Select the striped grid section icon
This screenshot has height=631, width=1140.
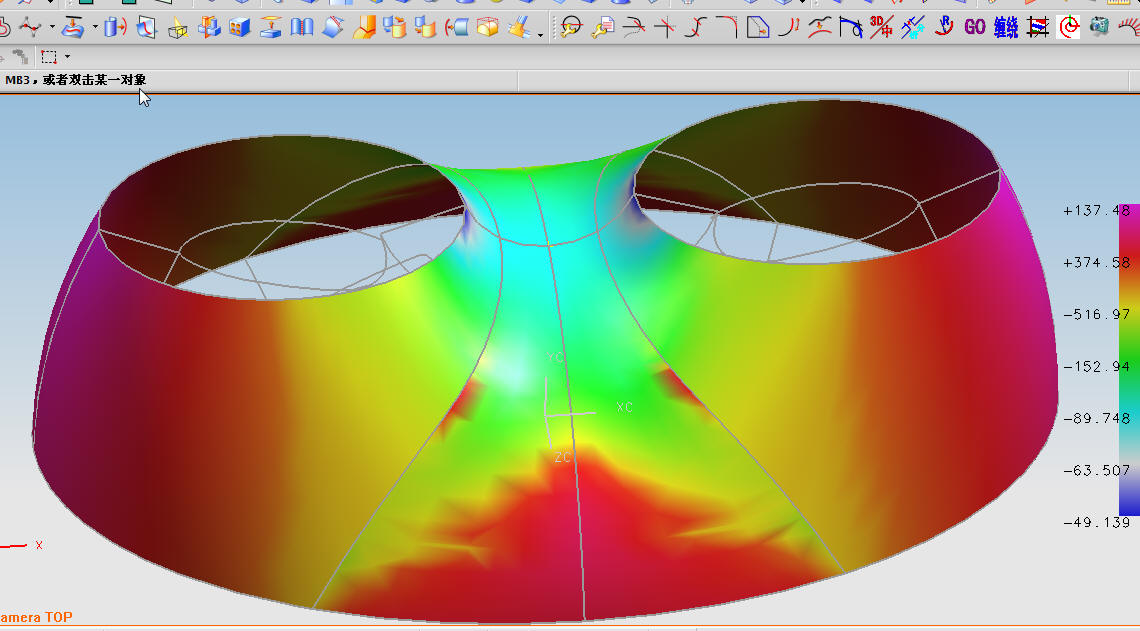pos(1037,28)
